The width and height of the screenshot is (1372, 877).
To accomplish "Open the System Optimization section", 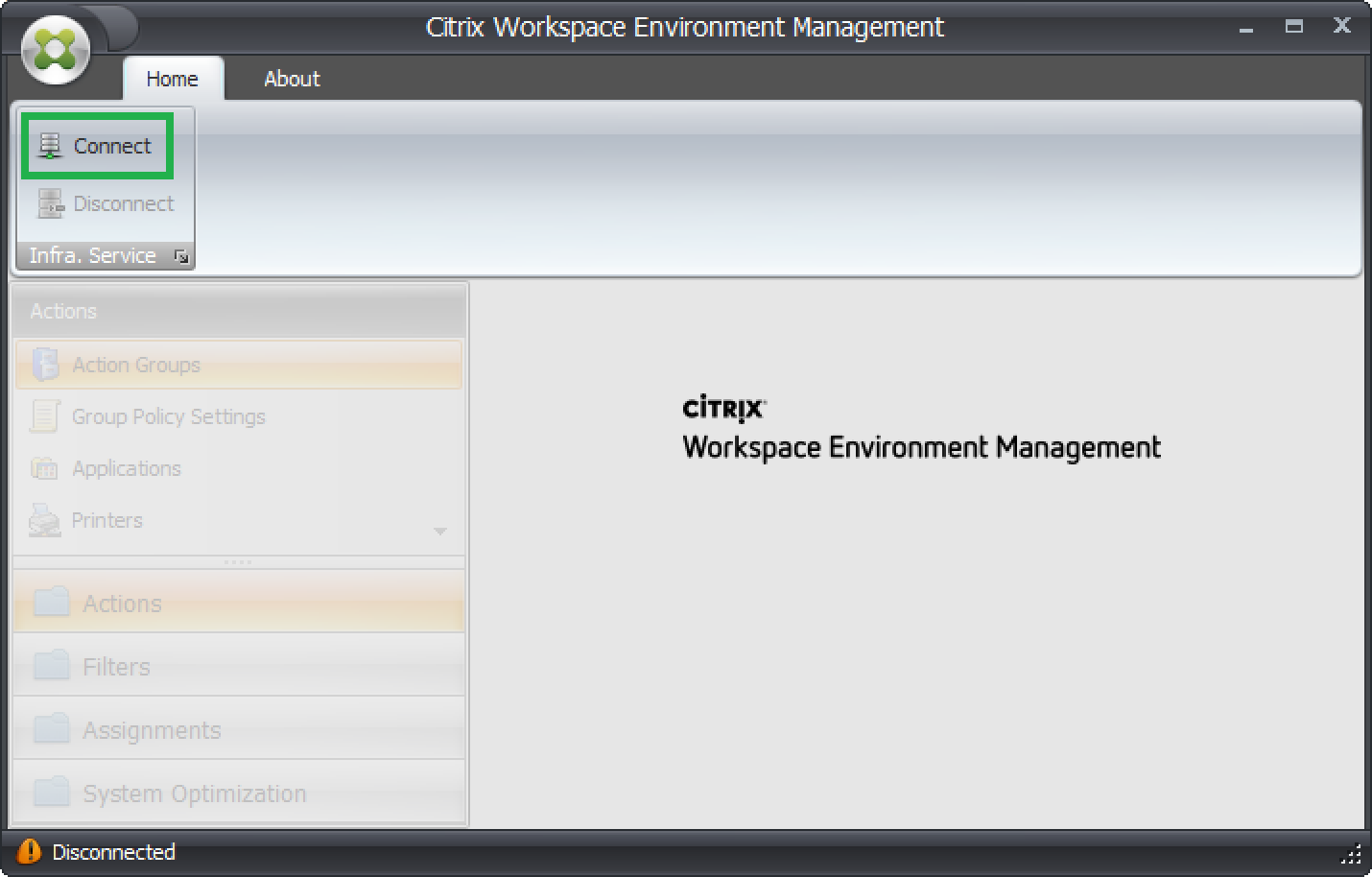I will pyautogui.click(x=194, y=794).
